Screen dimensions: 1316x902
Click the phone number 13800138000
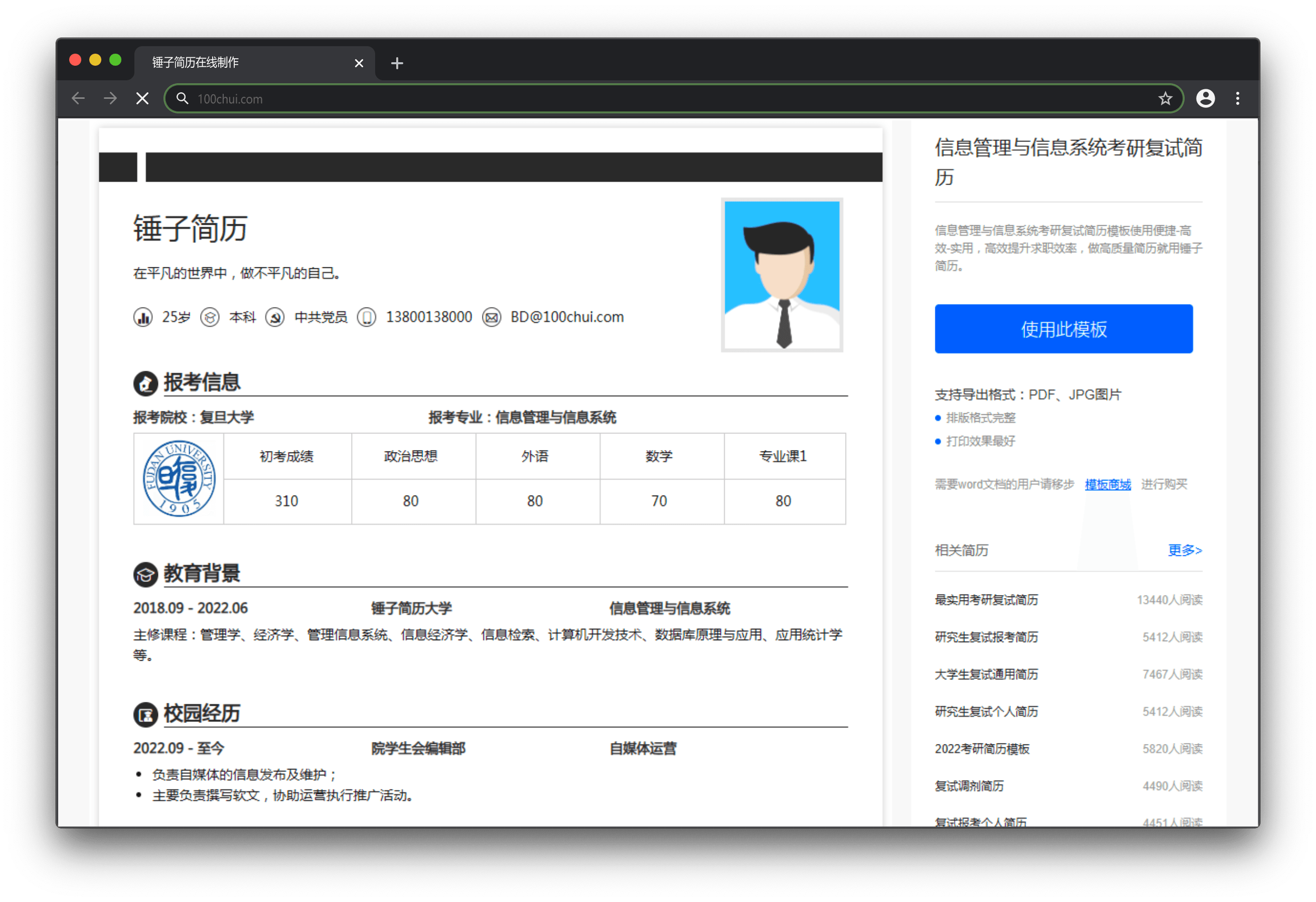[429, 317]
